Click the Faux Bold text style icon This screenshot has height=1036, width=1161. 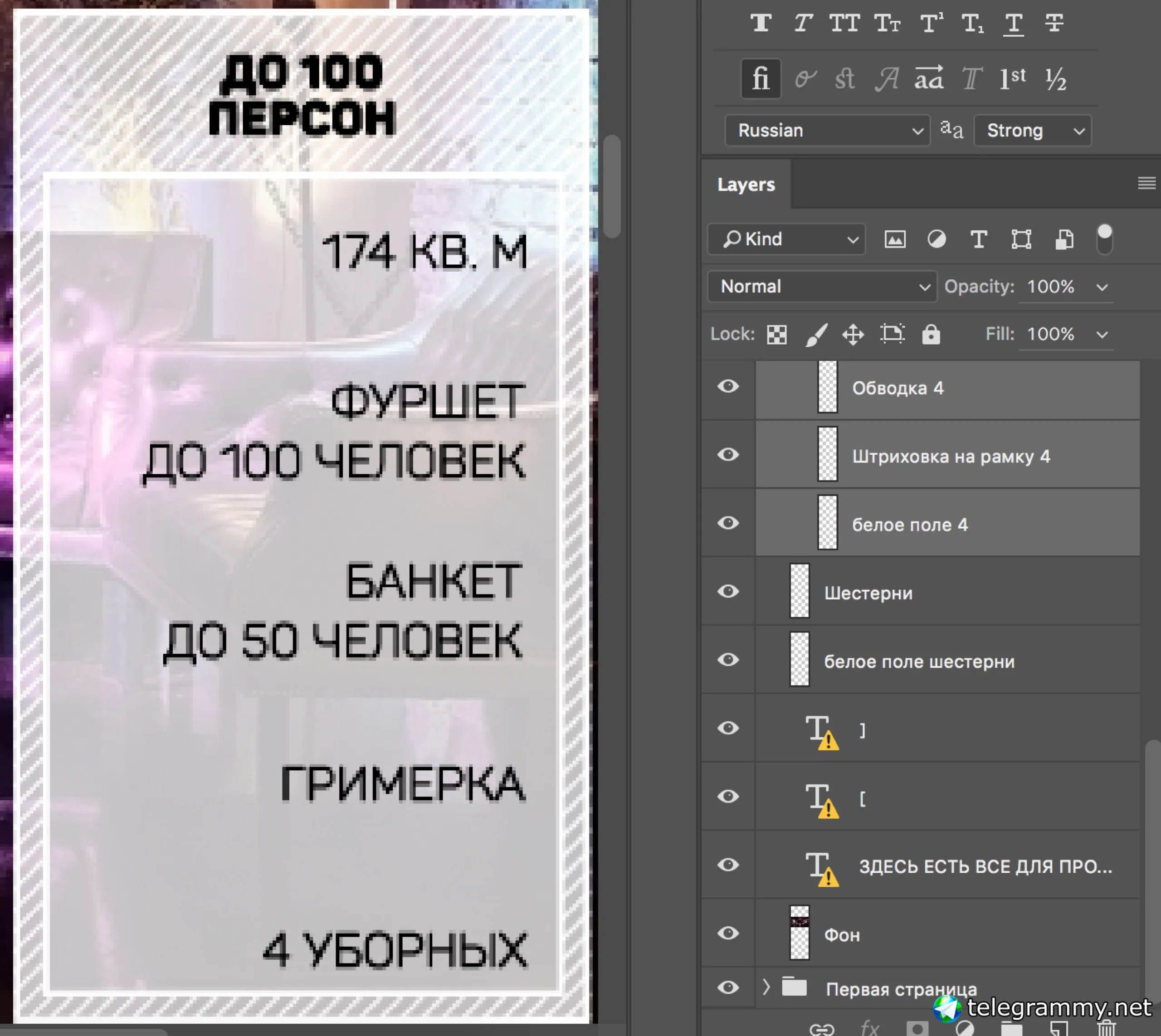(761, 23)
